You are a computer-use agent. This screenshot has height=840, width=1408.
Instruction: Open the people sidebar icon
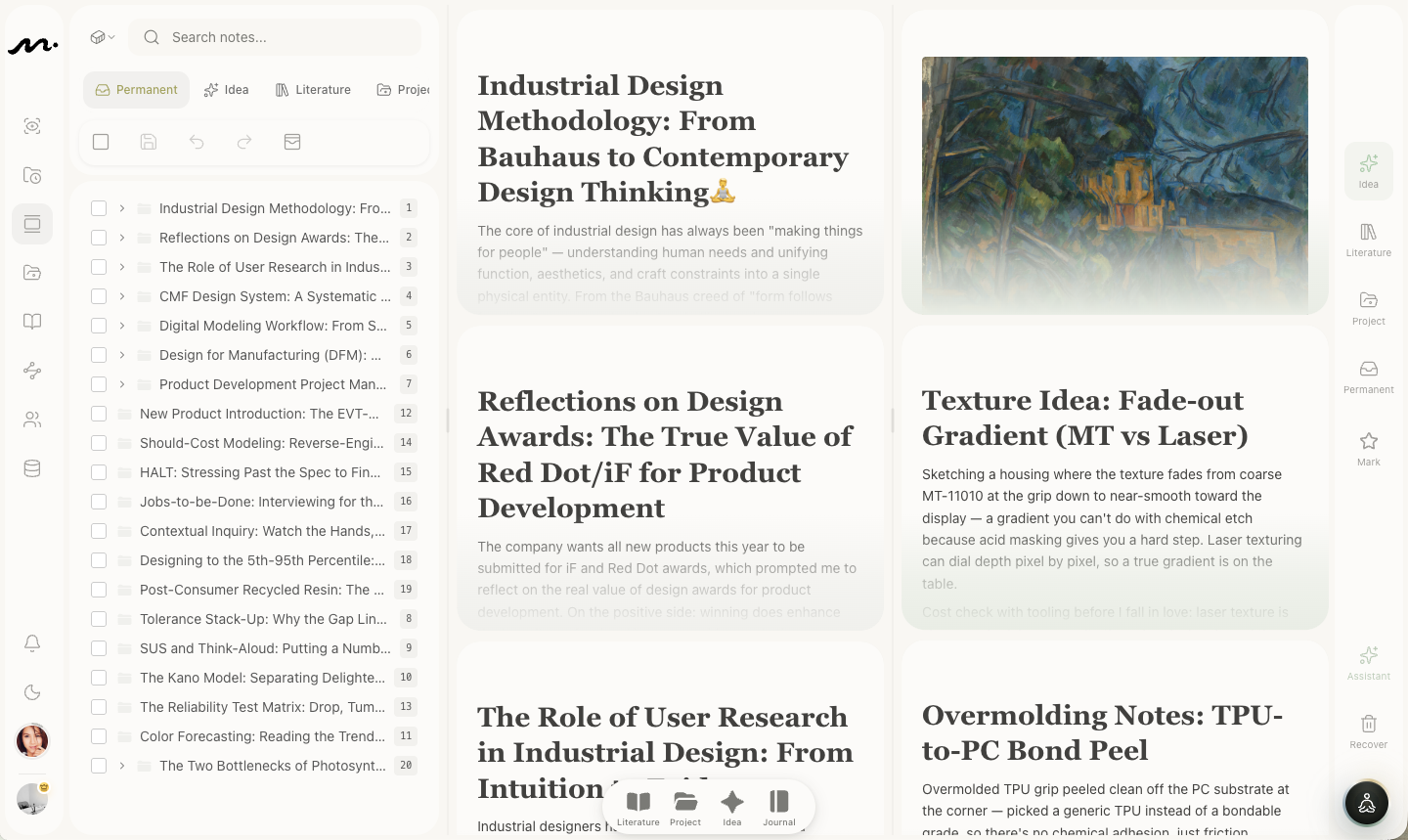point(32,420)
